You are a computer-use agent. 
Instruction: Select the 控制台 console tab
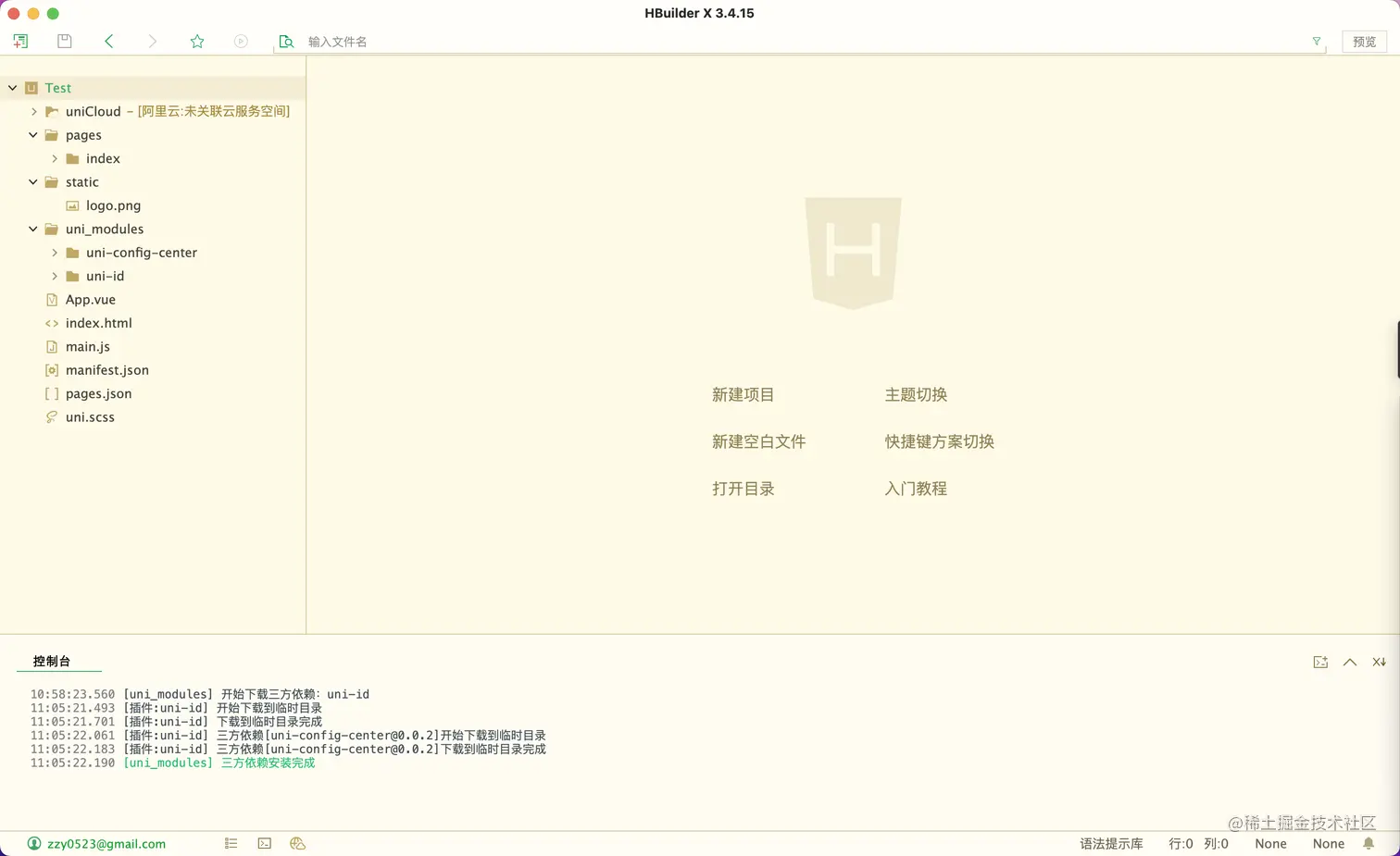pyautogui.click(x=52, y=662)
